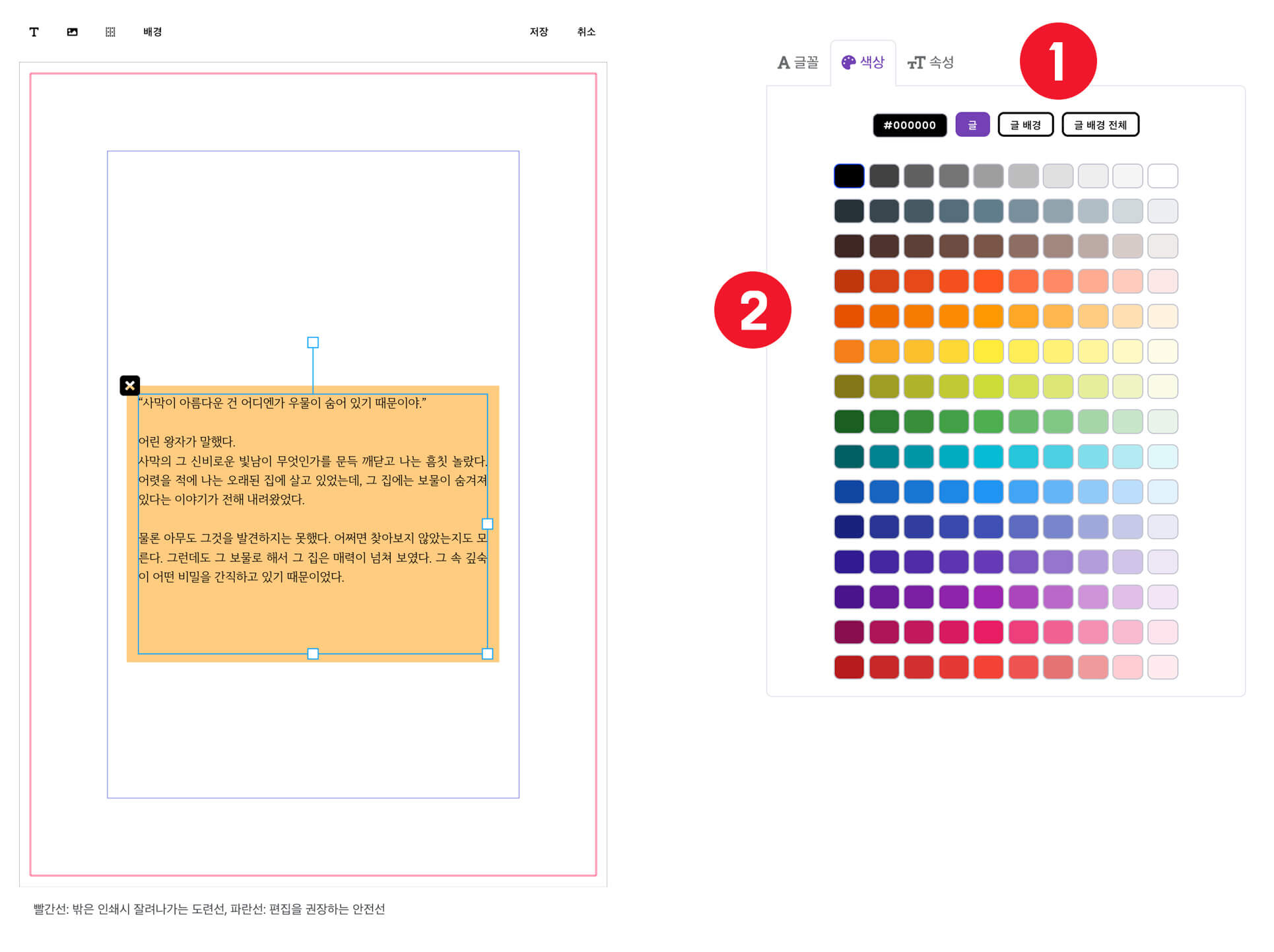Click the image insert icon
Image resolution: width=1274 pixels, height=952 pixels.
click(x=73, y=32)
